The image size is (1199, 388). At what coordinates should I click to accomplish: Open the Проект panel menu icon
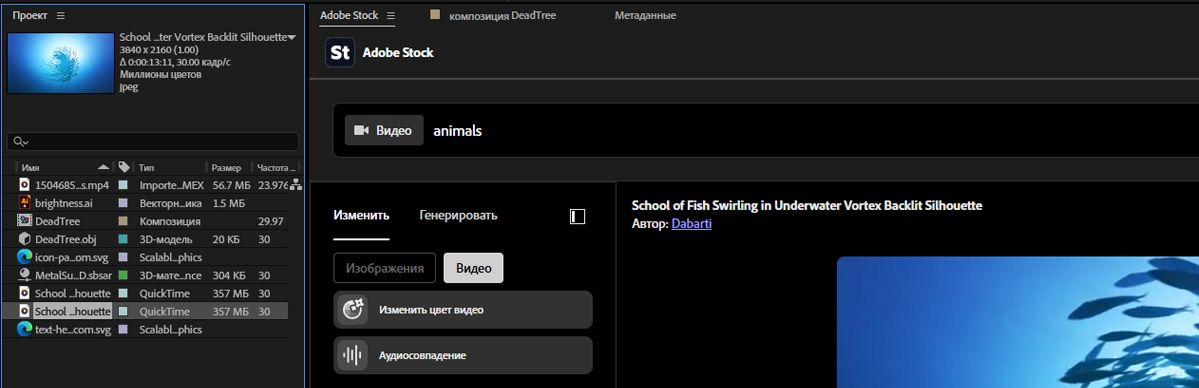coord(60,15)
